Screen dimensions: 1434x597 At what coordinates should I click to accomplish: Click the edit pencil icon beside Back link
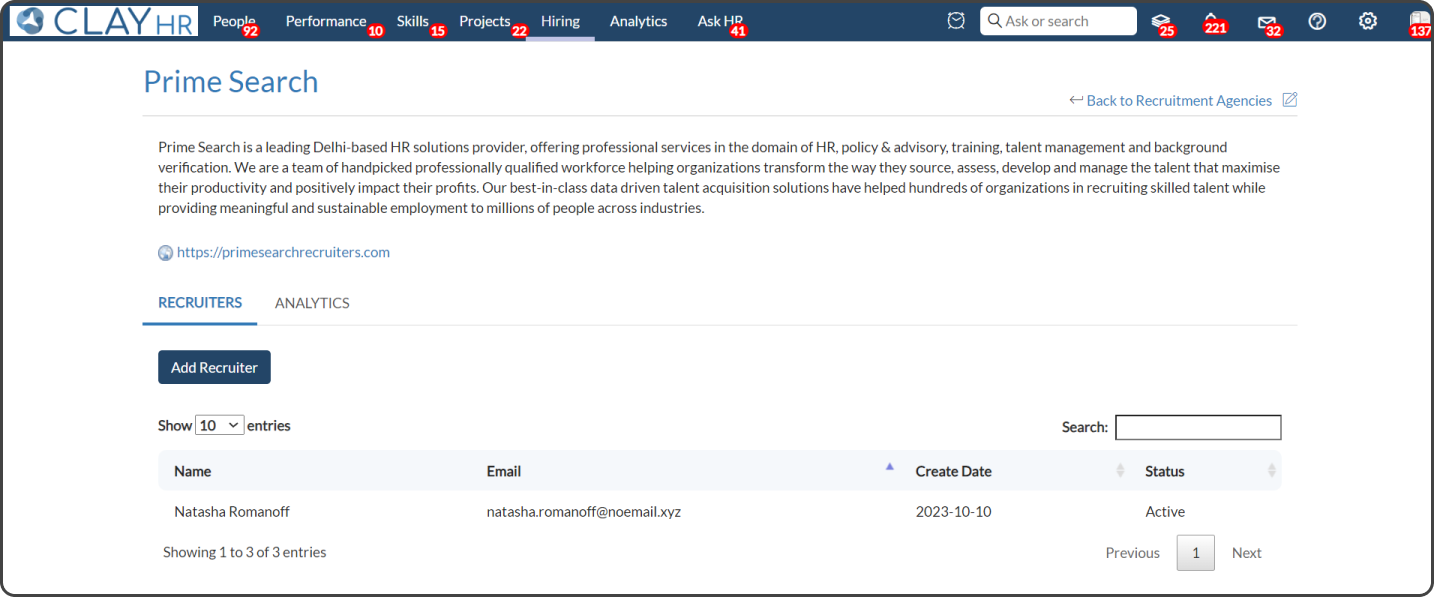pos(1290,100)
